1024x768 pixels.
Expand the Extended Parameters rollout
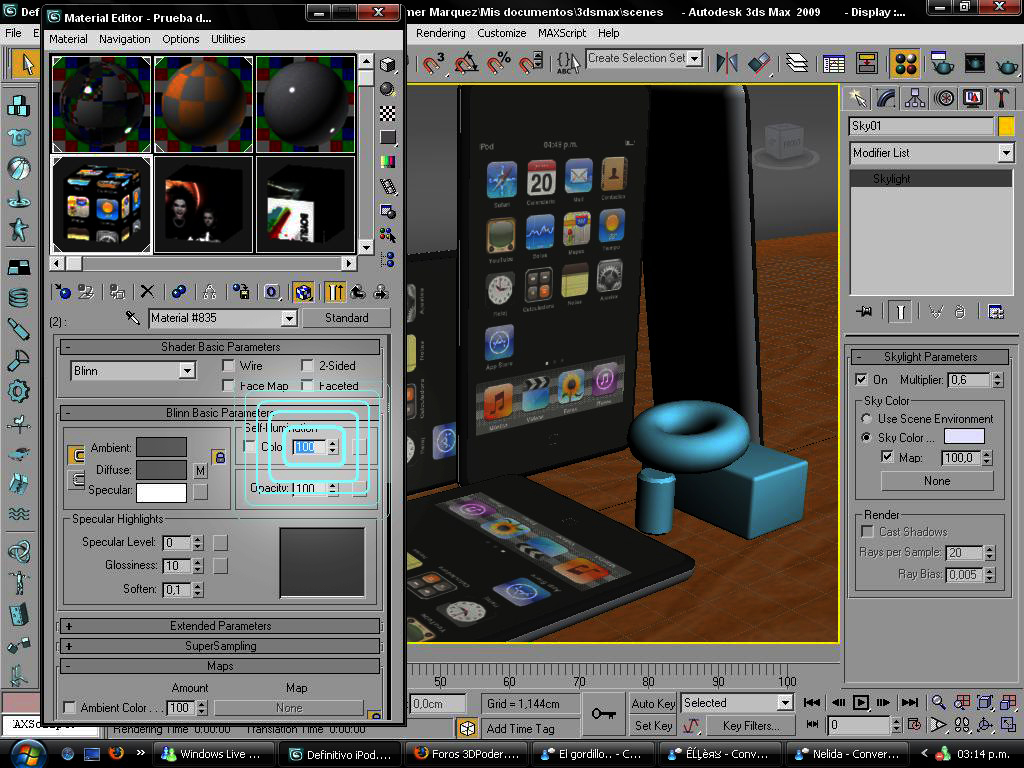click(220, 626)
